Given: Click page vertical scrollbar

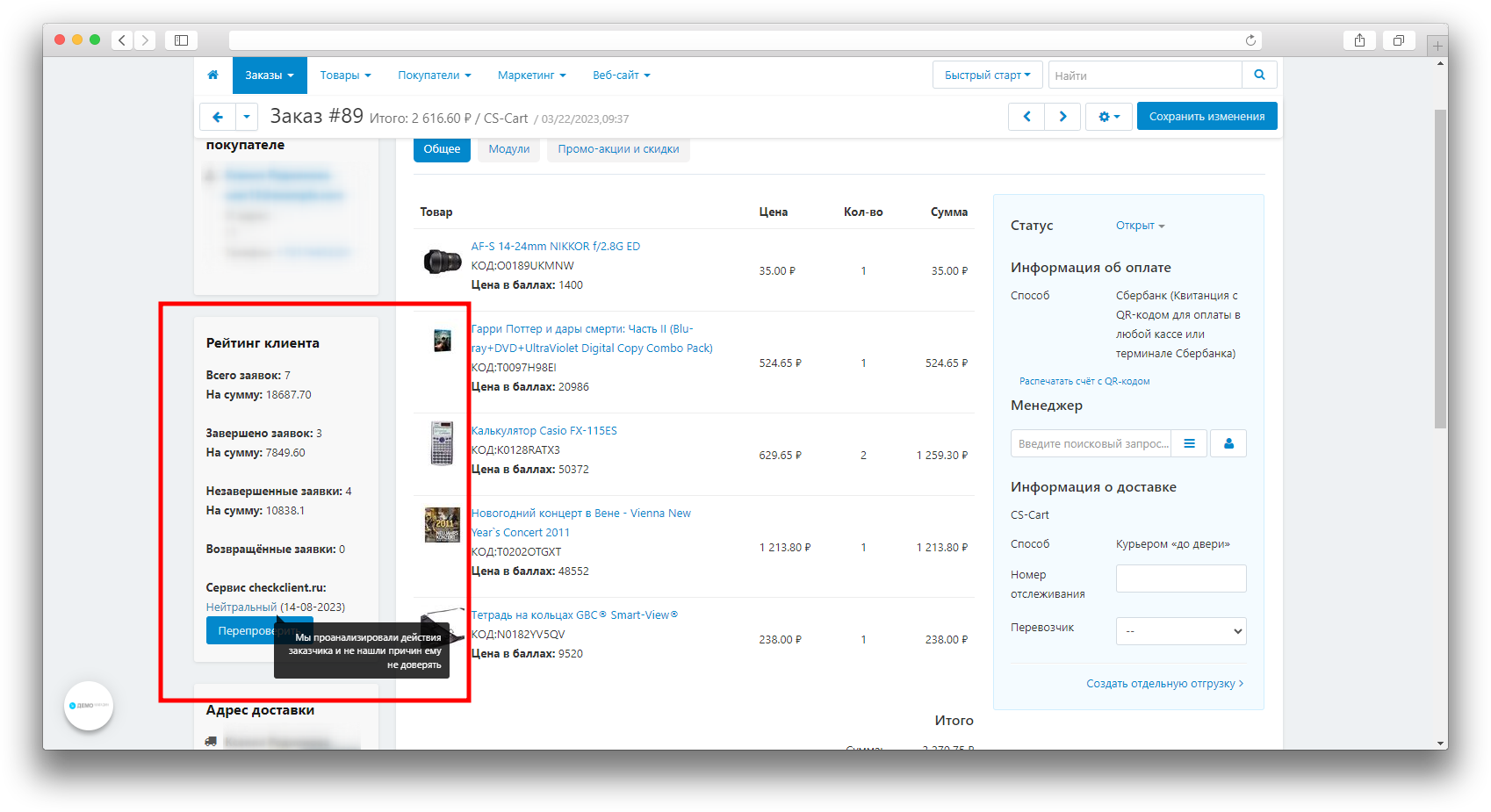Looking at the screenshot, I should tap(1440, 268).
